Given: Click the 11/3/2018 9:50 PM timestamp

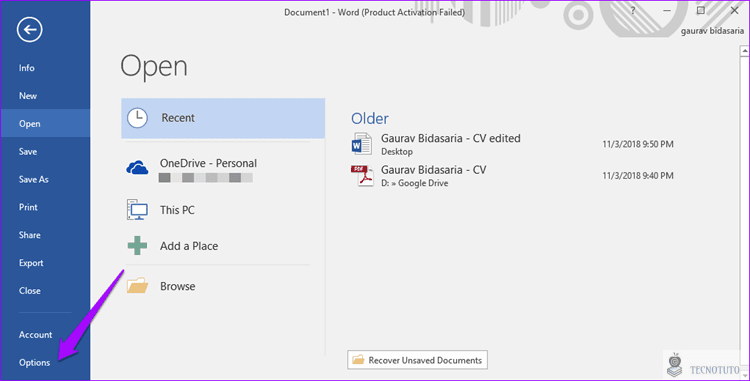Looking at the screenshot, I should click(x=638, y=144).
